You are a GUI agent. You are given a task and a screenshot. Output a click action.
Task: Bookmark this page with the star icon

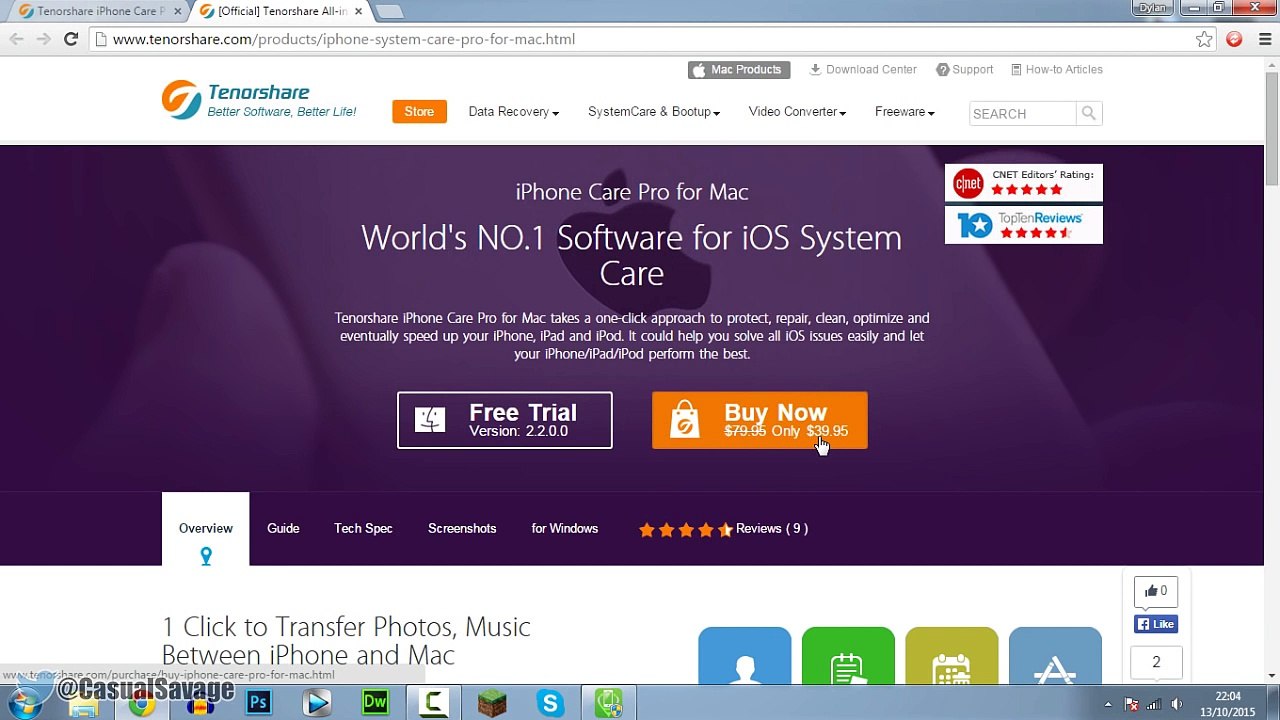pos(1204,39)
